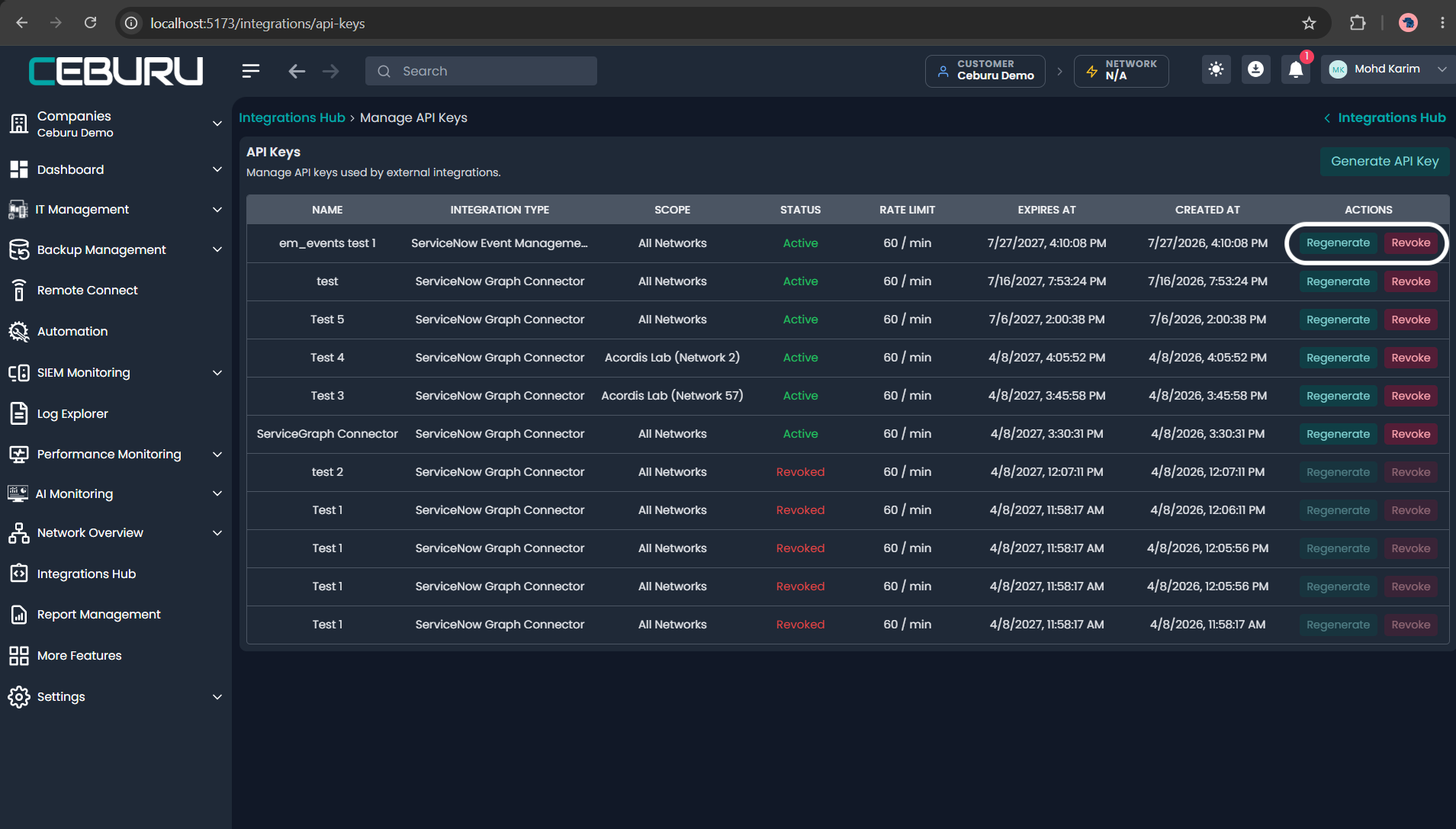This screenshot has height=829, width=1456.
Task: Click the Generate API Key button
Action: click(1384, 162)
